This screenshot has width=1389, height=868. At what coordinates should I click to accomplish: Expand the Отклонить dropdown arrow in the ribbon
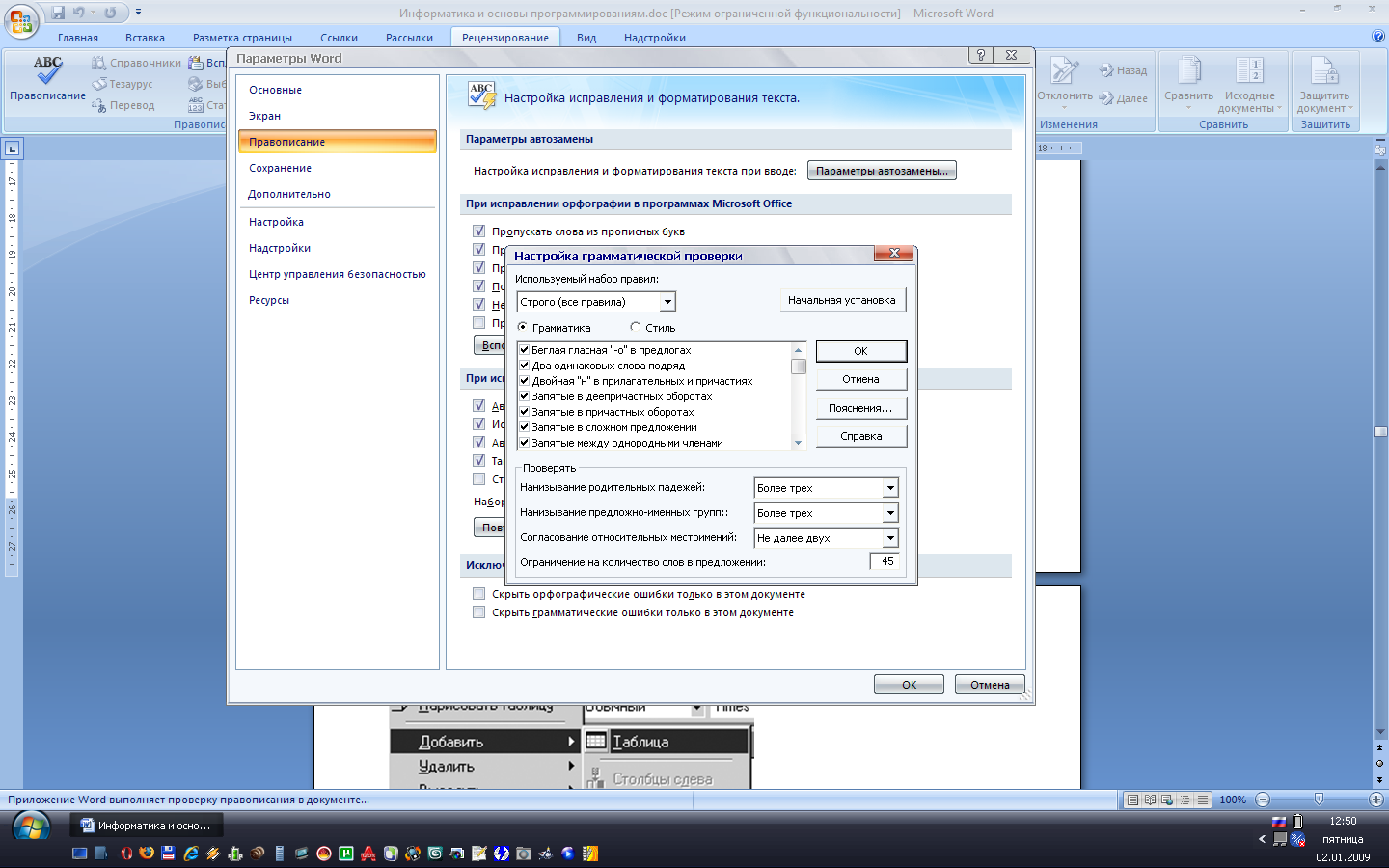1065,108
